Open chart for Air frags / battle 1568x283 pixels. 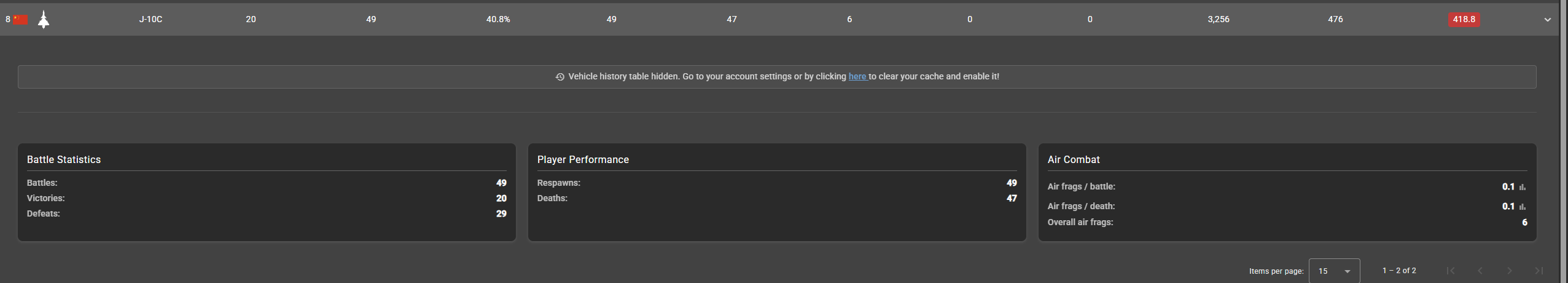(1523, 187)
